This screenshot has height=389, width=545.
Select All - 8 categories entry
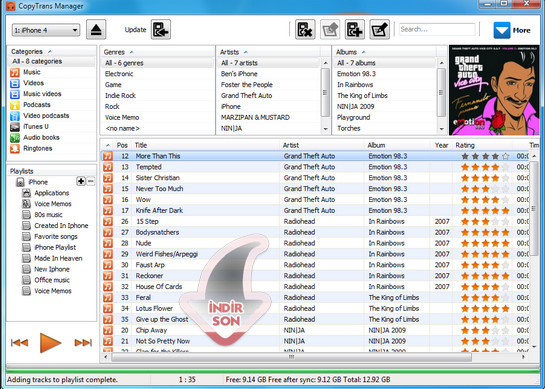[x=51, y=62]
